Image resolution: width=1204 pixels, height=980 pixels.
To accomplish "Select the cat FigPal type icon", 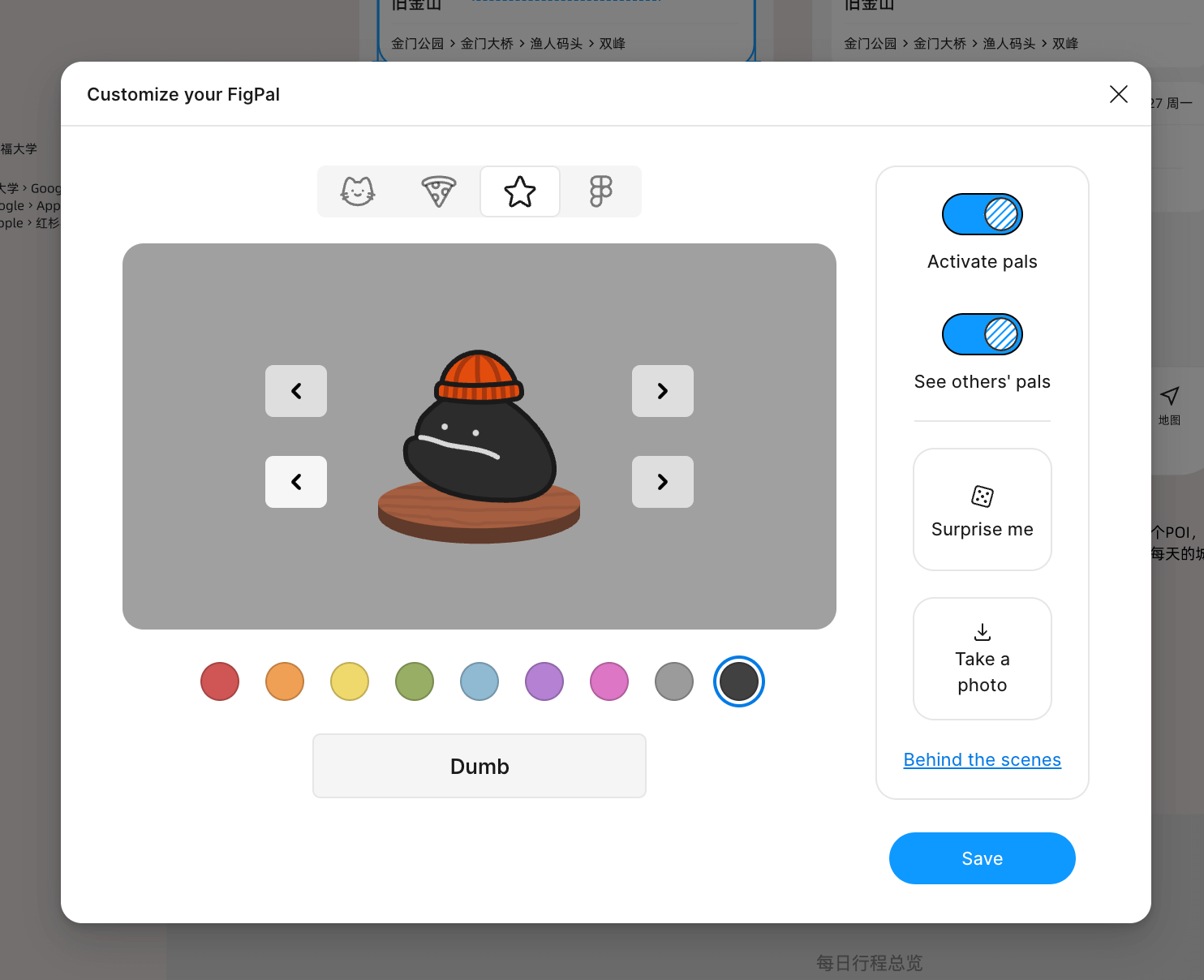I will (x=358, y=191).
